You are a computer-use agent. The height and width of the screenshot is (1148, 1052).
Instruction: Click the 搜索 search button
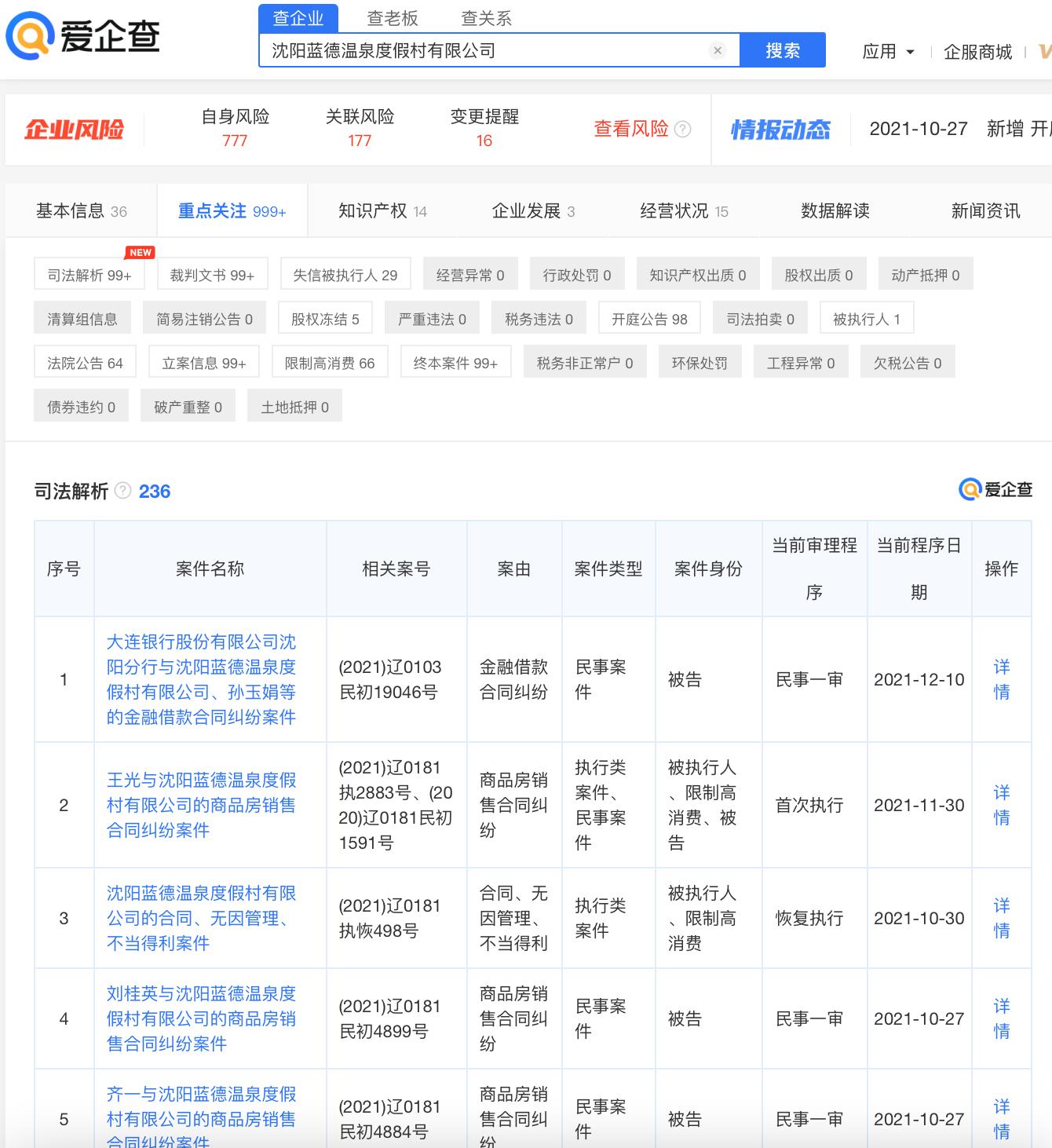783,50
